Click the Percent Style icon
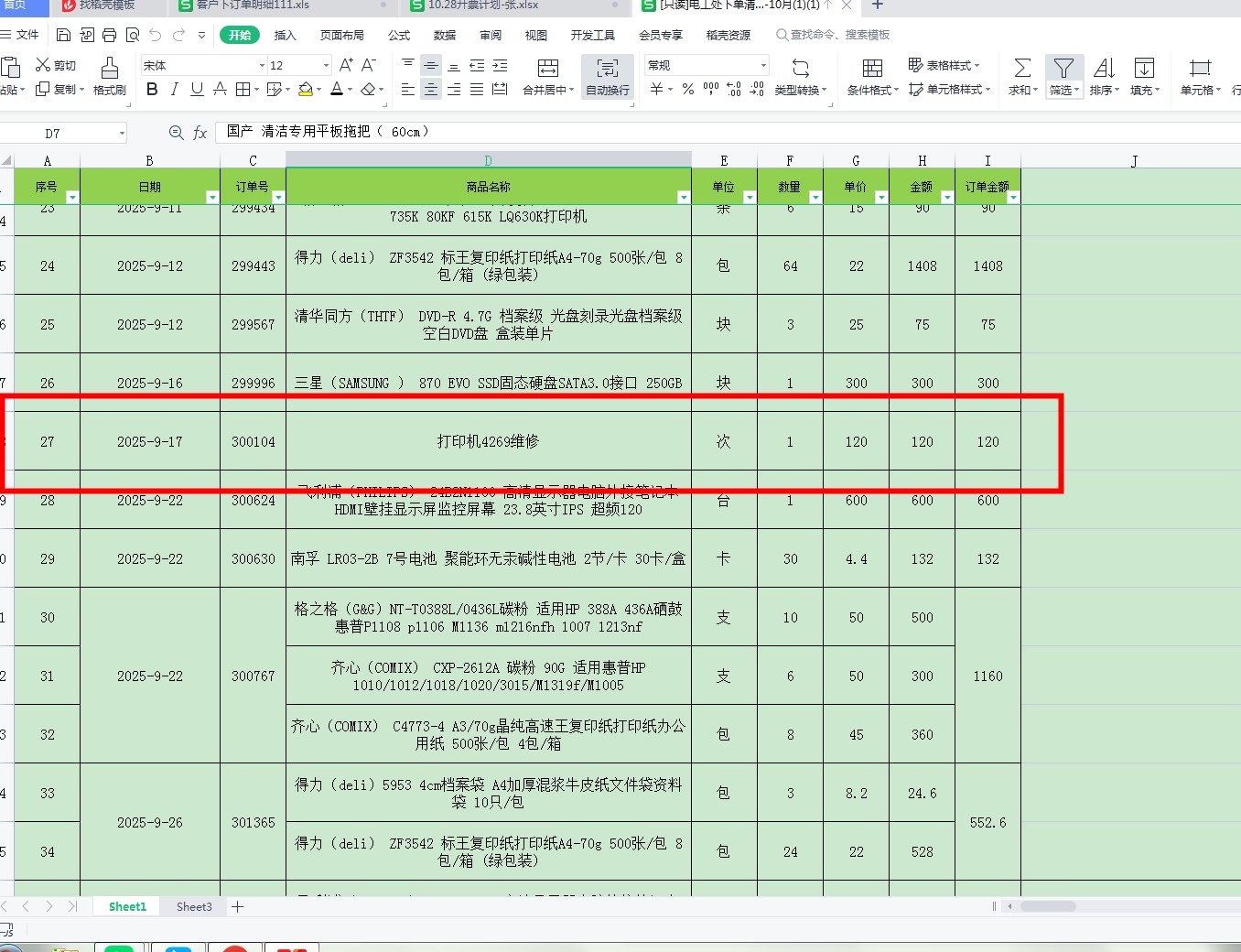 (688, 89)
